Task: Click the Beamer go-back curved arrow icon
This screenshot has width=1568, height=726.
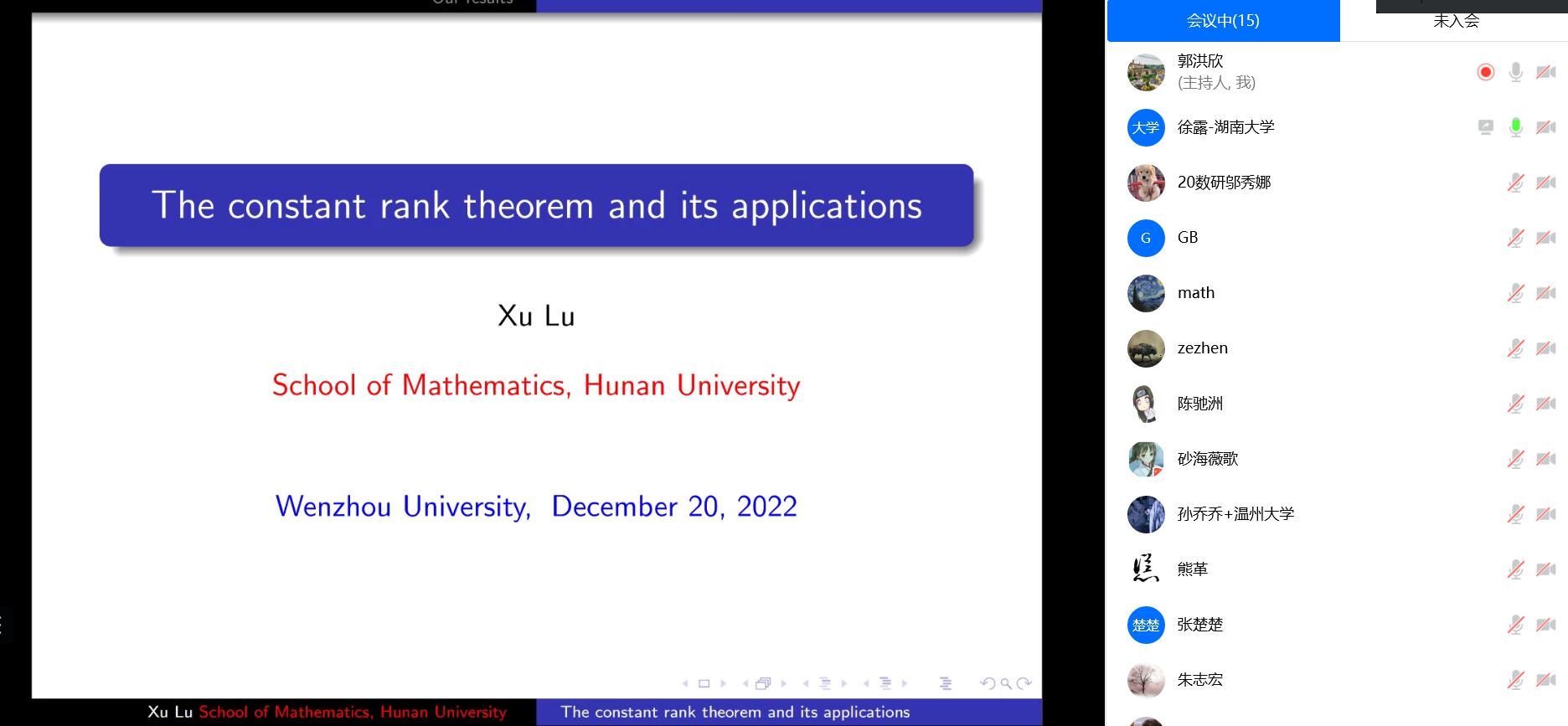Action: point(988,683)
